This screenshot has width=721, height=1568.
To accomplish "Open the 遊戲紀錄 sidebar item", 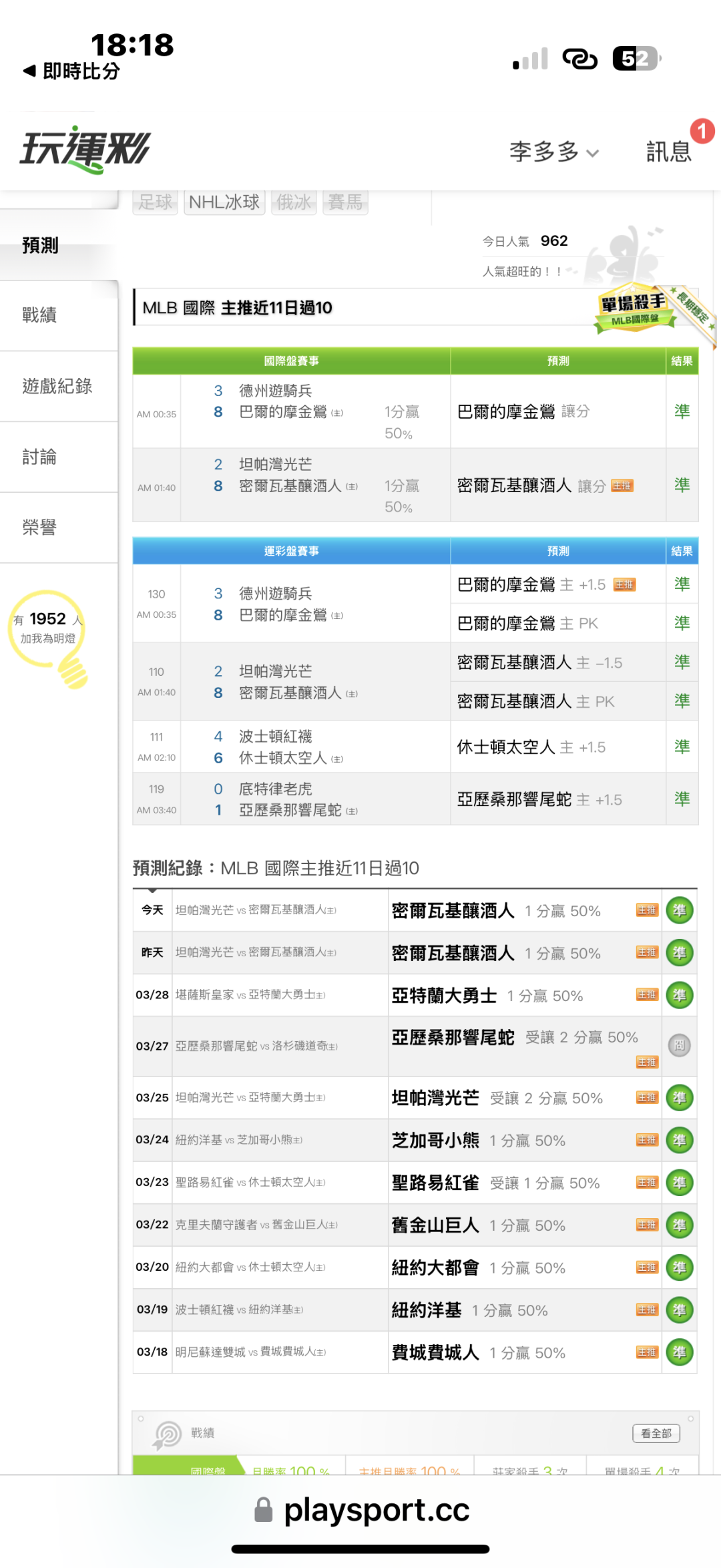I will (x=59, y=386).
